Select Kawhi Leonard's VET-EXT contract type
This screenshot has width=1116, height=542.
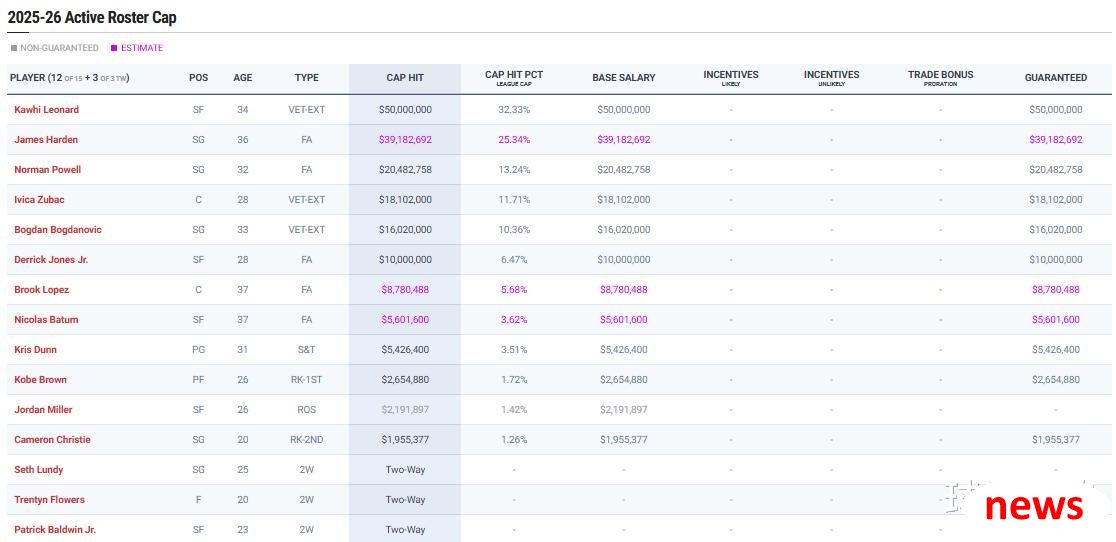pyautogui.click(x=307, y=110)
